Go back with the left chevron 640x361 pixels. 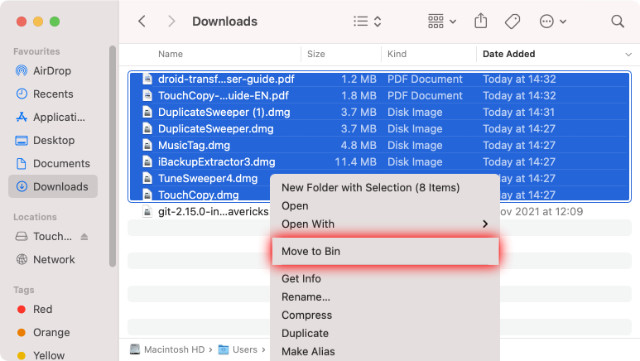pyautogui.click(x=142, y=21)
